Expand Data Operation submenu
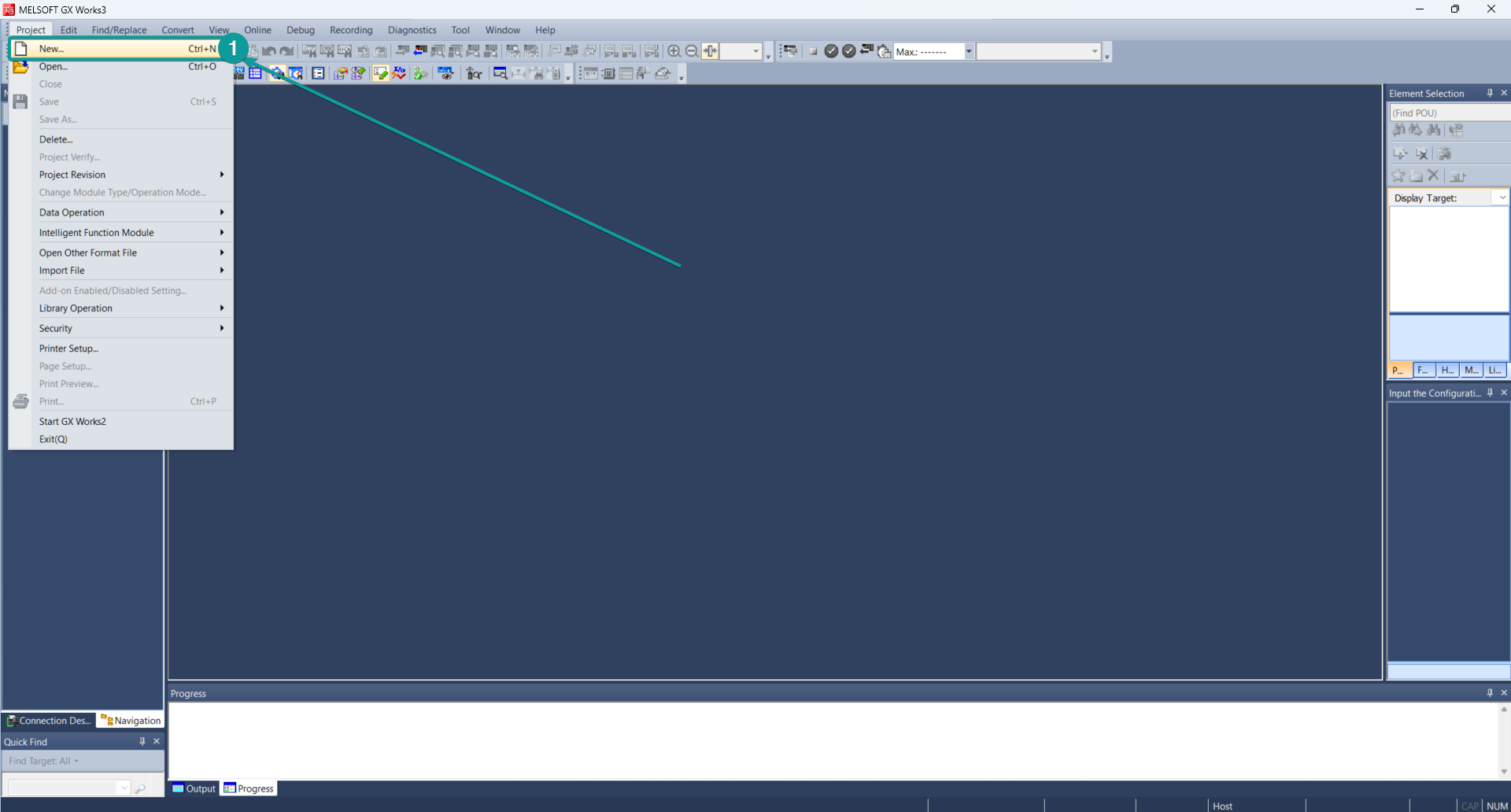The width and height of the screenshot is (1511, 812). point(120,212)
